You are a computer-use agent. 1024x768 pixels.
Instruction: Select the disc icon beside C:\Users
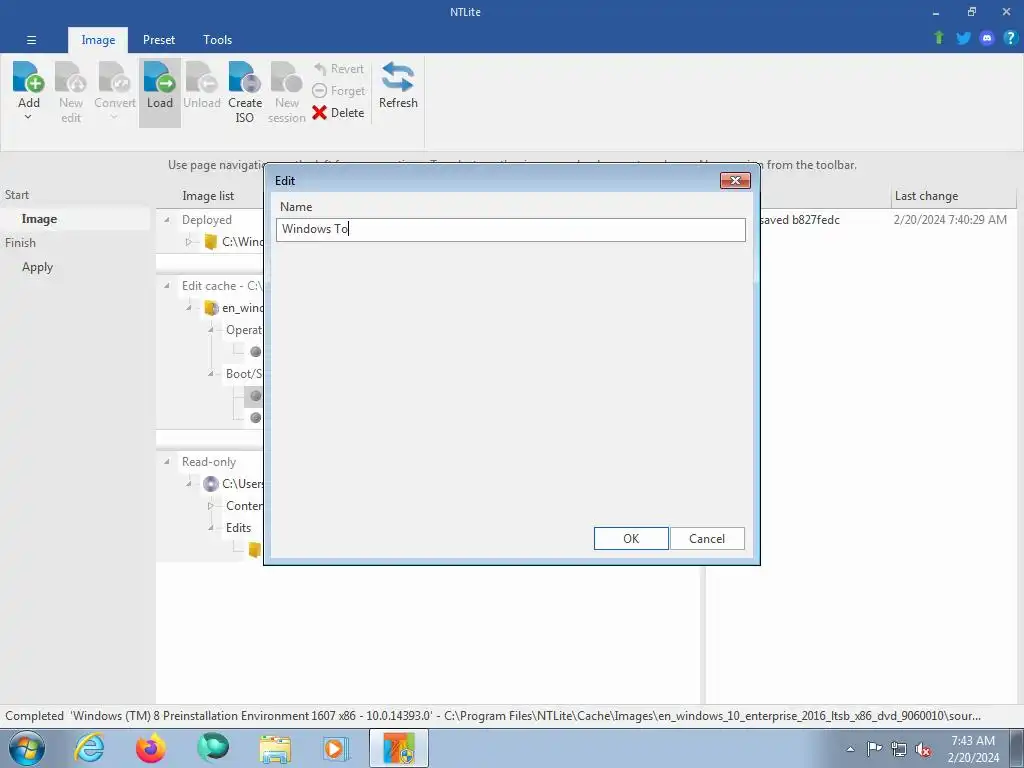click(x=210, y=484)
